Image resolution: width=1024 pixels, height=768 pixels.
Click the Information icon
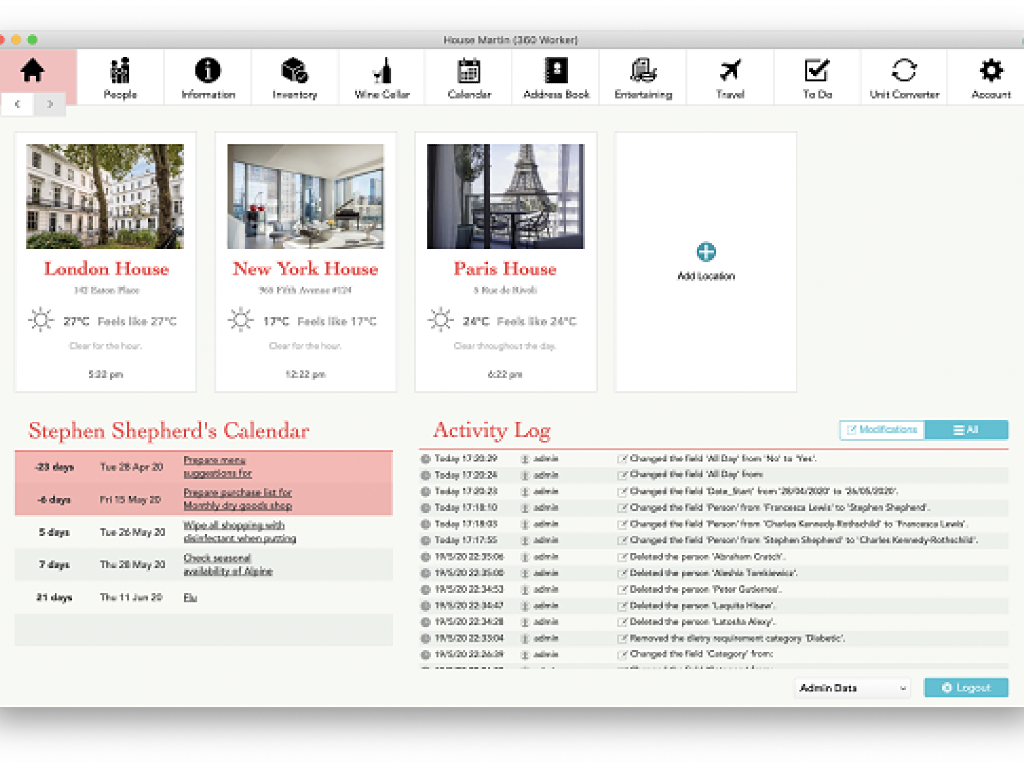(x=208, y=71)
